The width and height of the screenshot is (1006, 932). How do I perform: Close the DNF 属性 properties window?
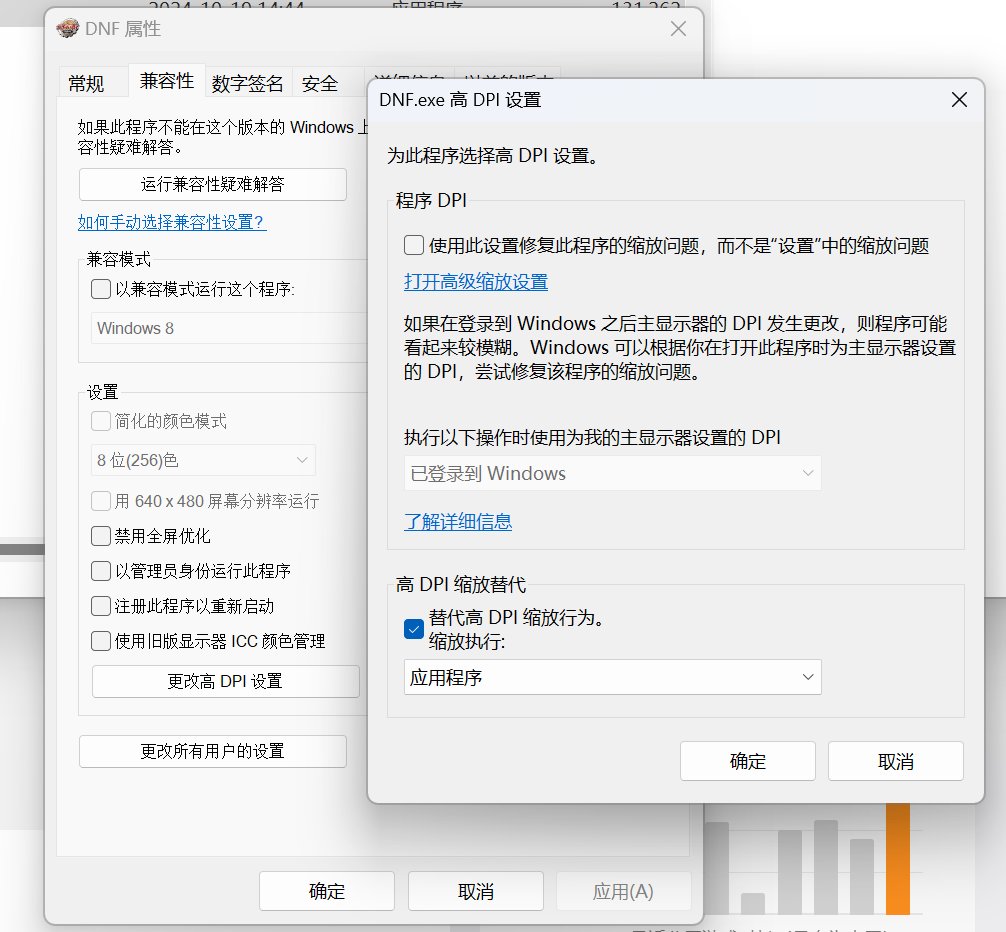(x=678, y=29)
